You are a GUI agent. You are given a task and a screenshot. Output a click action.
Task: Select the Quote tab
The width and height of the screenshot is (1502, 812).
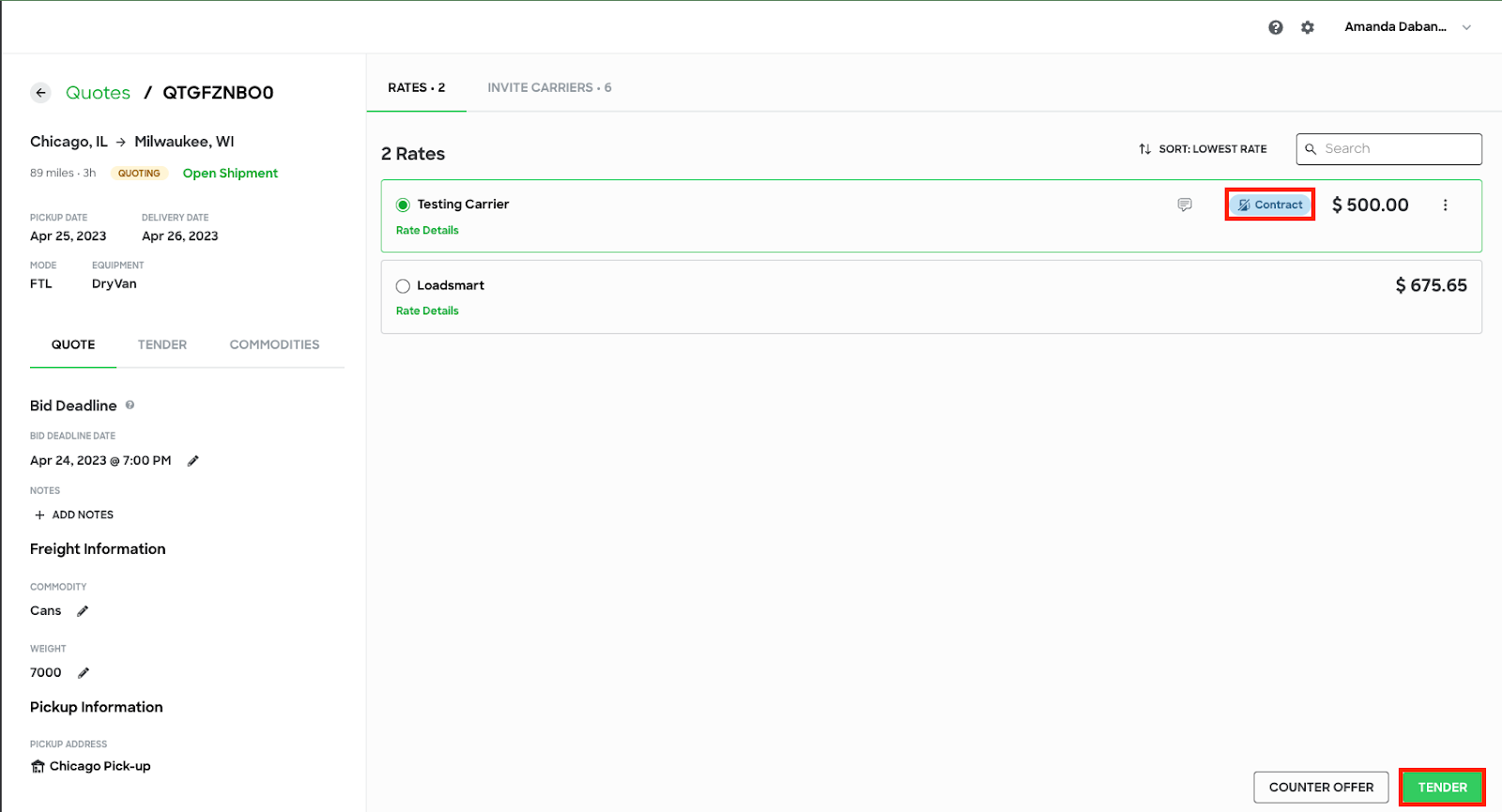[73, 345]
